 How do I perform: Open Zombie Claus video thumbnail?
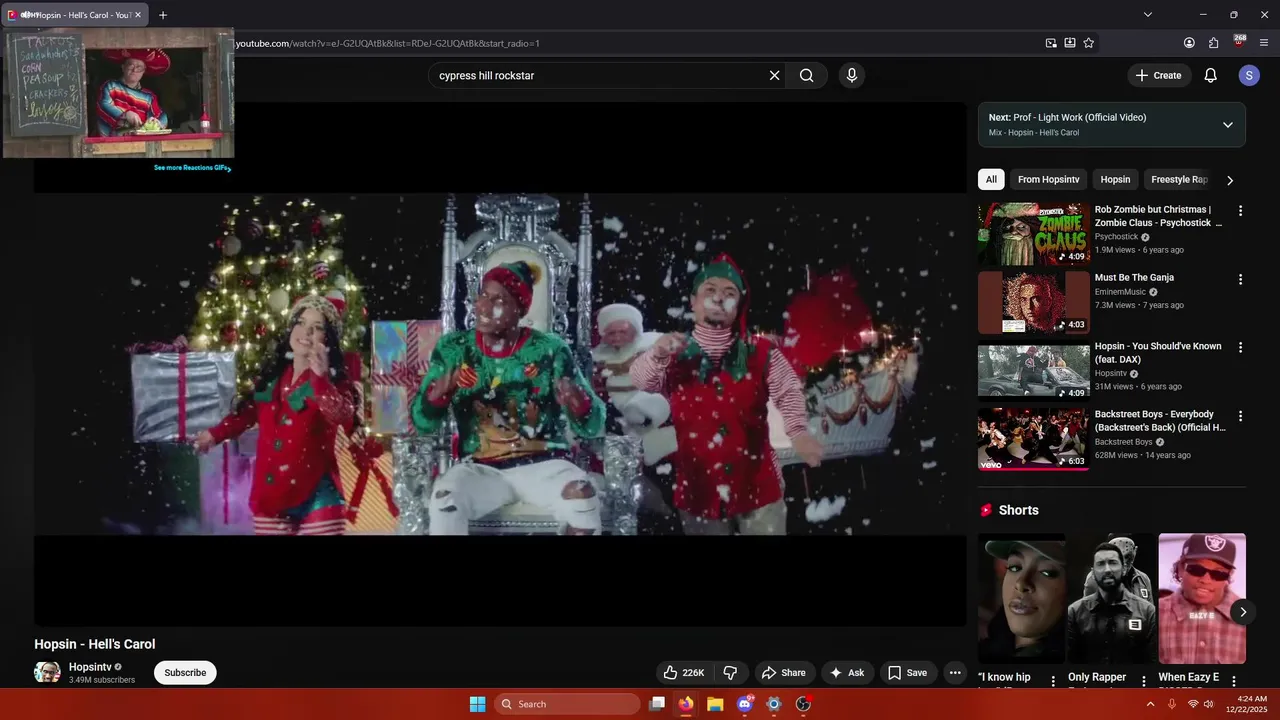coord(1033,234)
